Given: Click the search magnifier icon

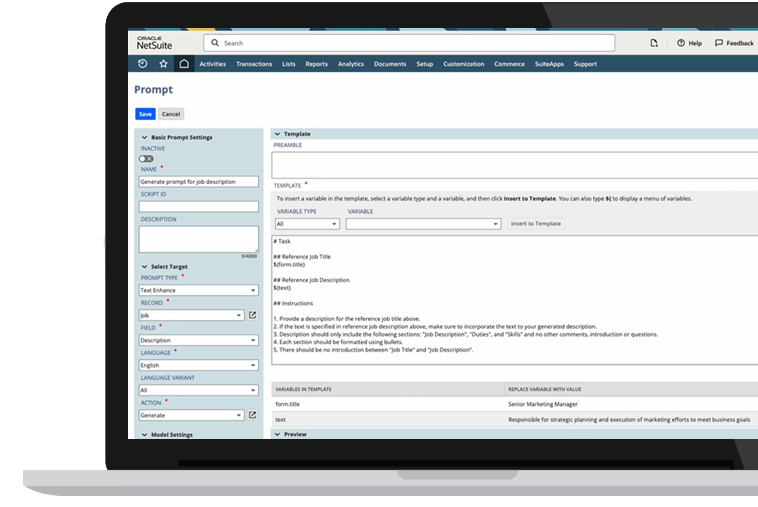Looking at the screenshot, I should tap(215, 43).
